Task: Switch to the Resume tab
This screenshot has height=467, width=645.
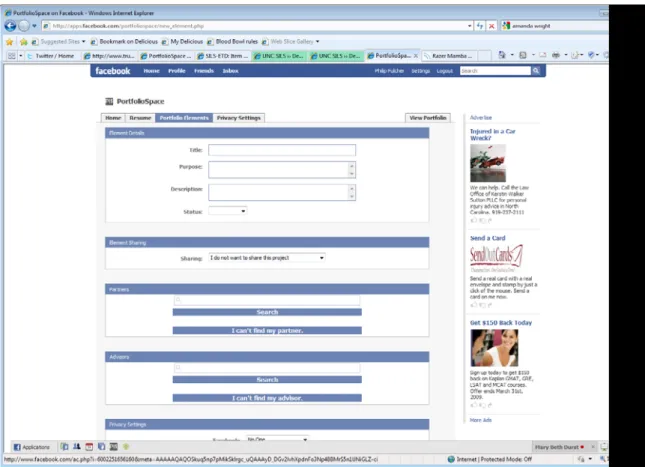Action: pyautogui.click(x=140, y=118)
